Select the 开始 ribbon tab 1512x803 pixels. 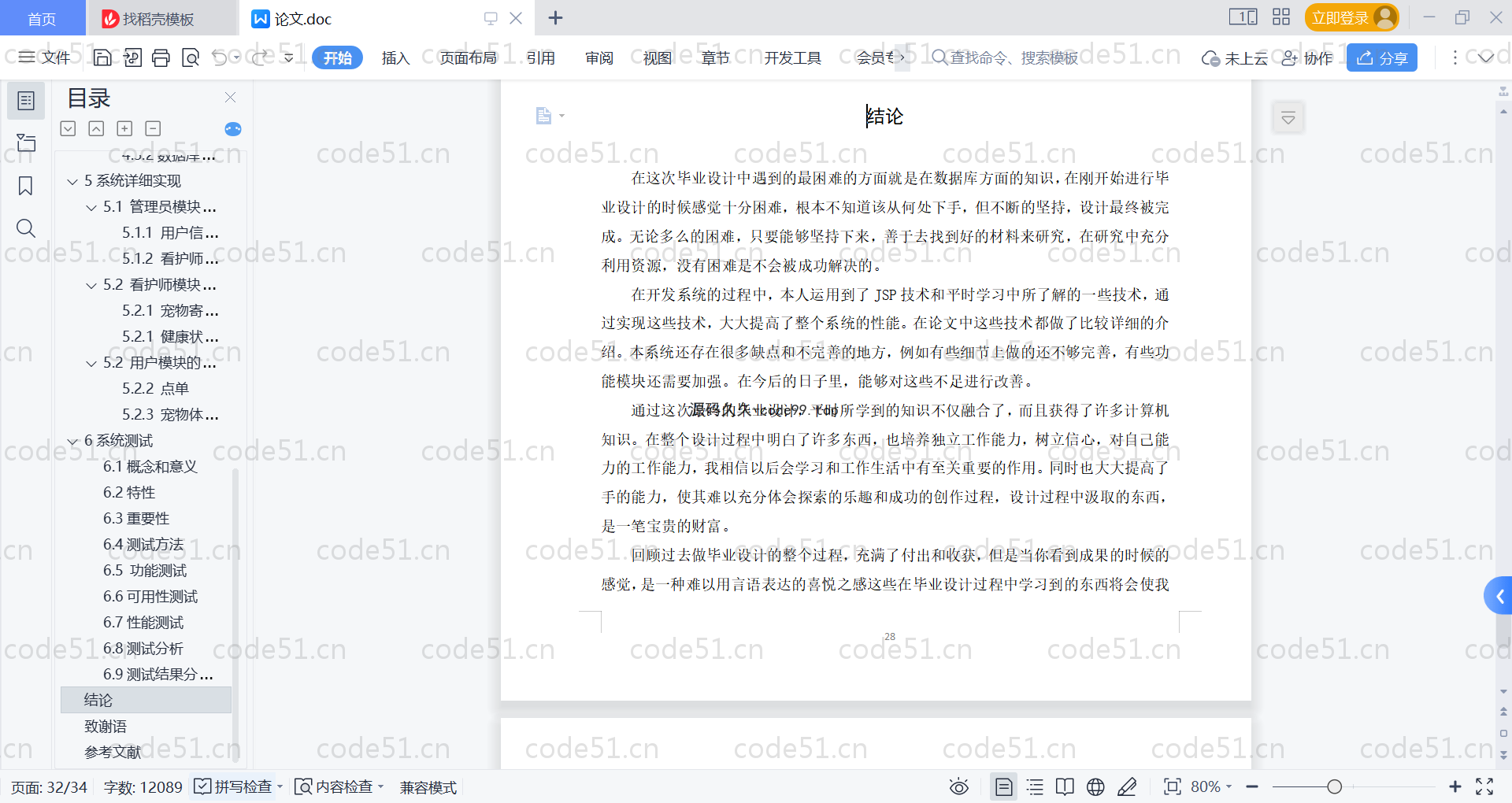coord(337,57)
